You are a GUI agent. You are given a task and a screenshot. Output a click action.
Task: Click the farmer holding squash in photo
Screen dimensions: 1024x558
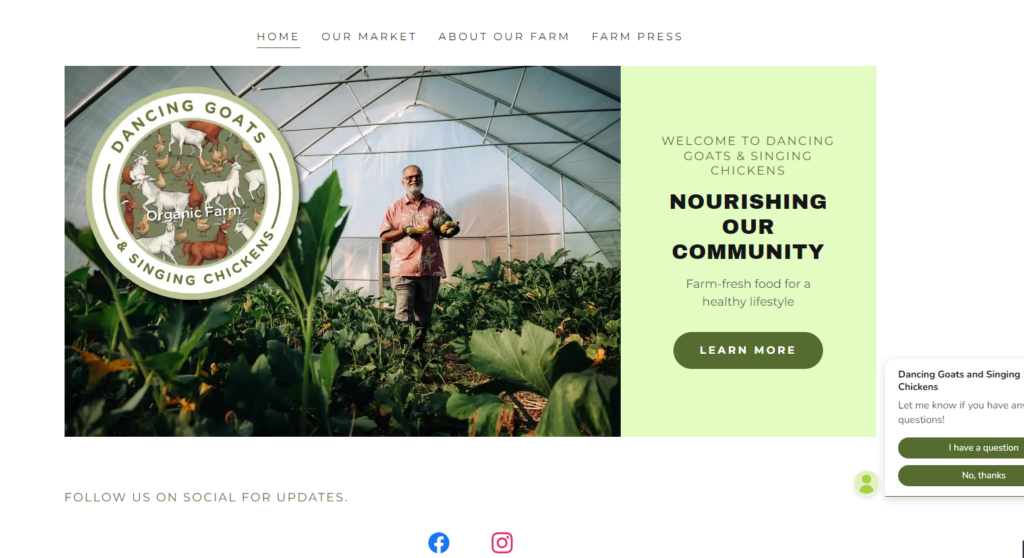[417, 252]
